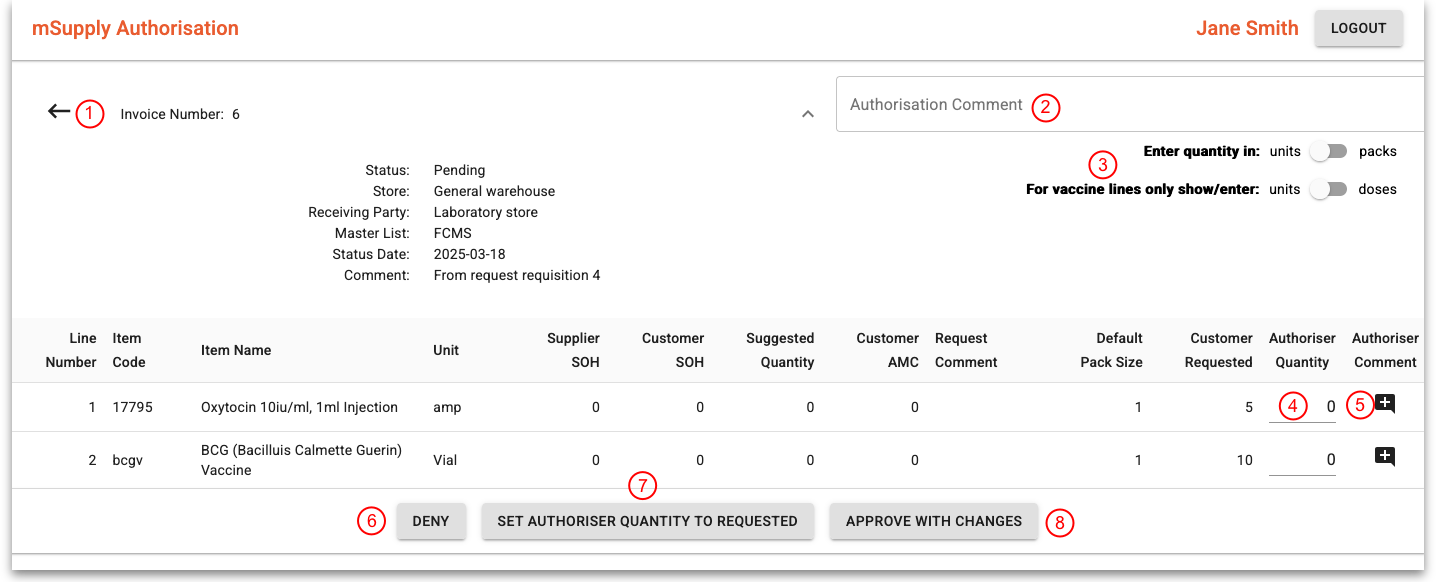Switch vaccine lines from units to doses

click(x=1329, y=189)
